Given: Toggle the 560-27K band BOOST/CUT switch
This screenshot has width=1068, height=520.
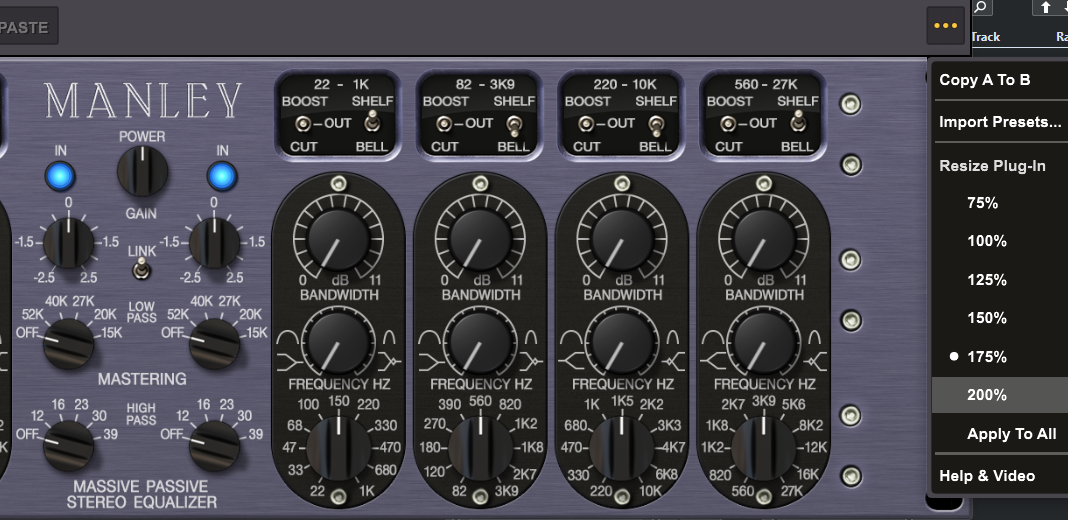Looking at the screenshot, I should [x=728, y=124].
